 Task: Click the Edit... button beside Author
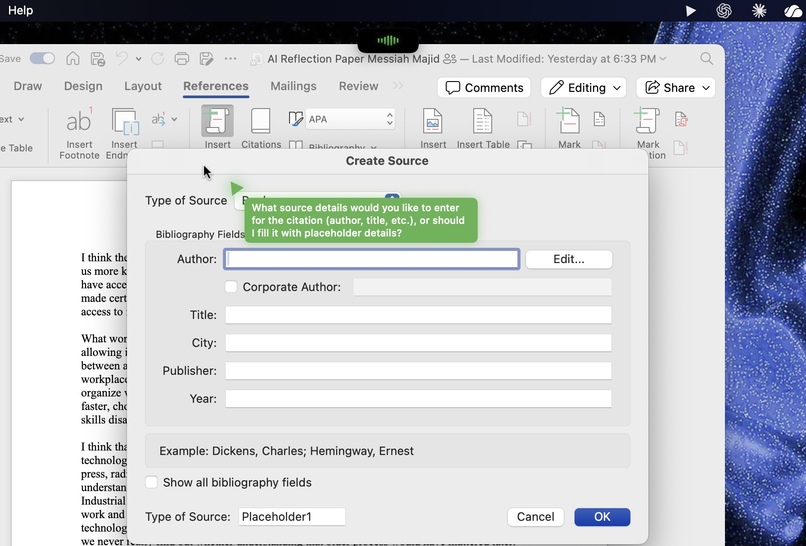click(569, 259)
